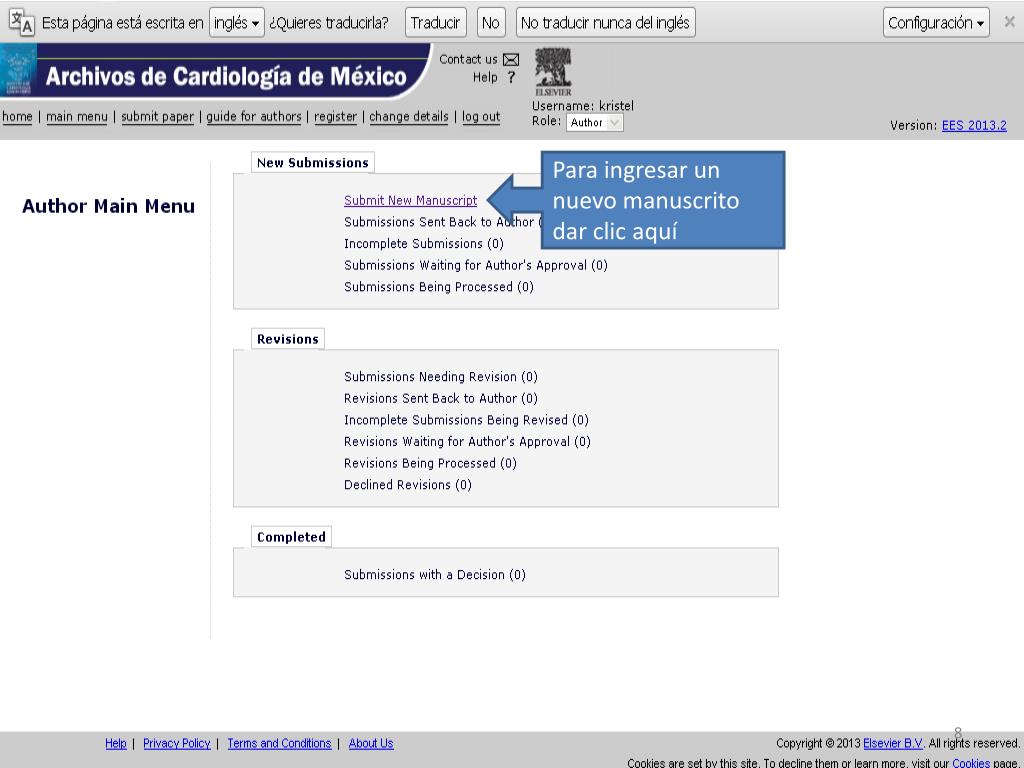
Task: Open guide for authors menu link
Action: 254,117
